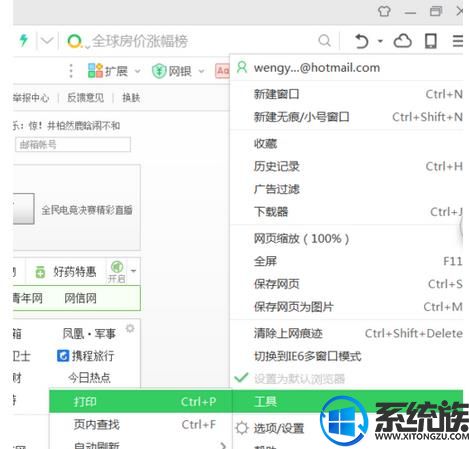Click the 青年网 link
The height and width of the screenshot is (449, 469).
[28, 298]
